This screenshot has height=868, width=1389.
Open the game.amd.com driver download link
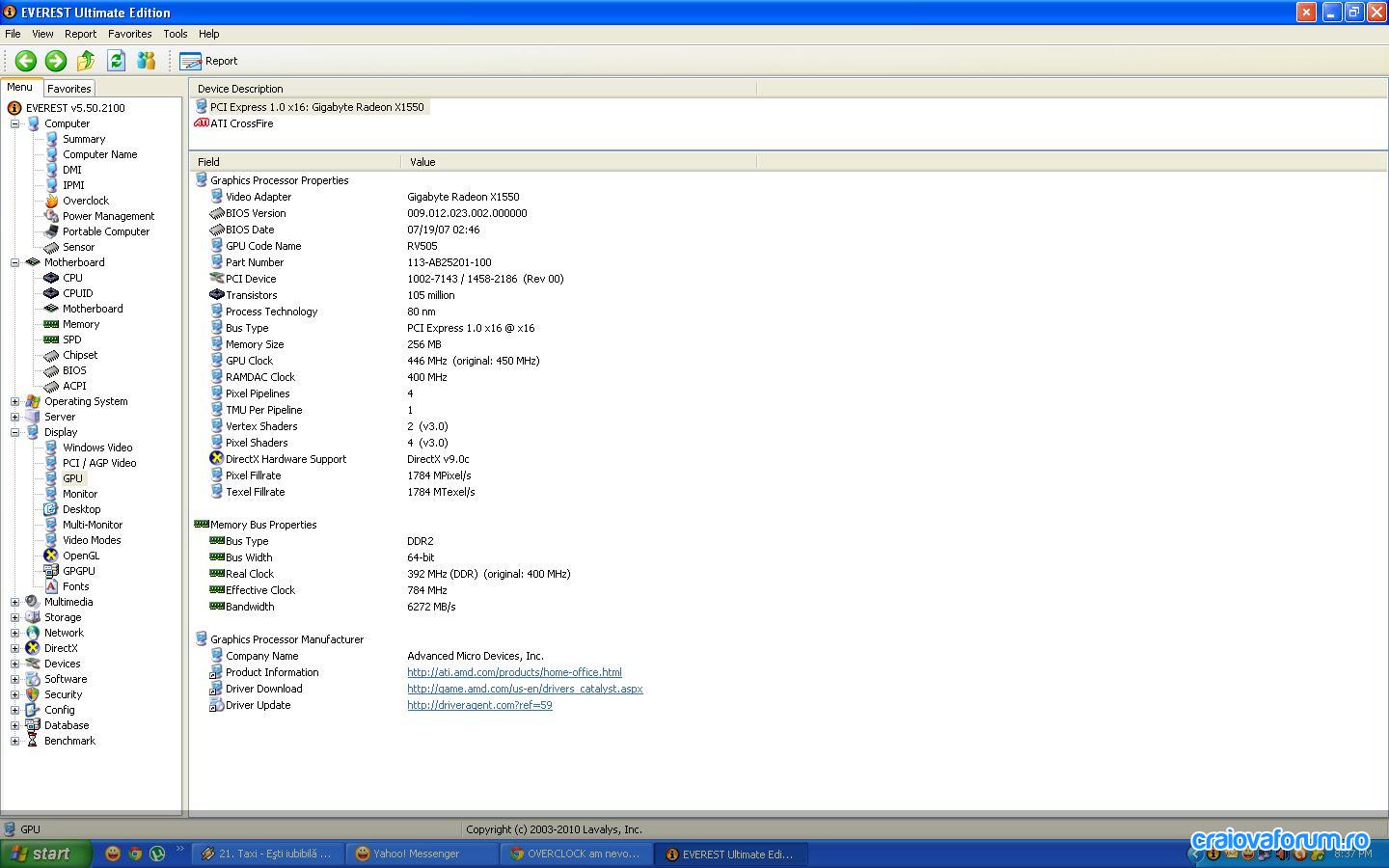coord(525,689)
